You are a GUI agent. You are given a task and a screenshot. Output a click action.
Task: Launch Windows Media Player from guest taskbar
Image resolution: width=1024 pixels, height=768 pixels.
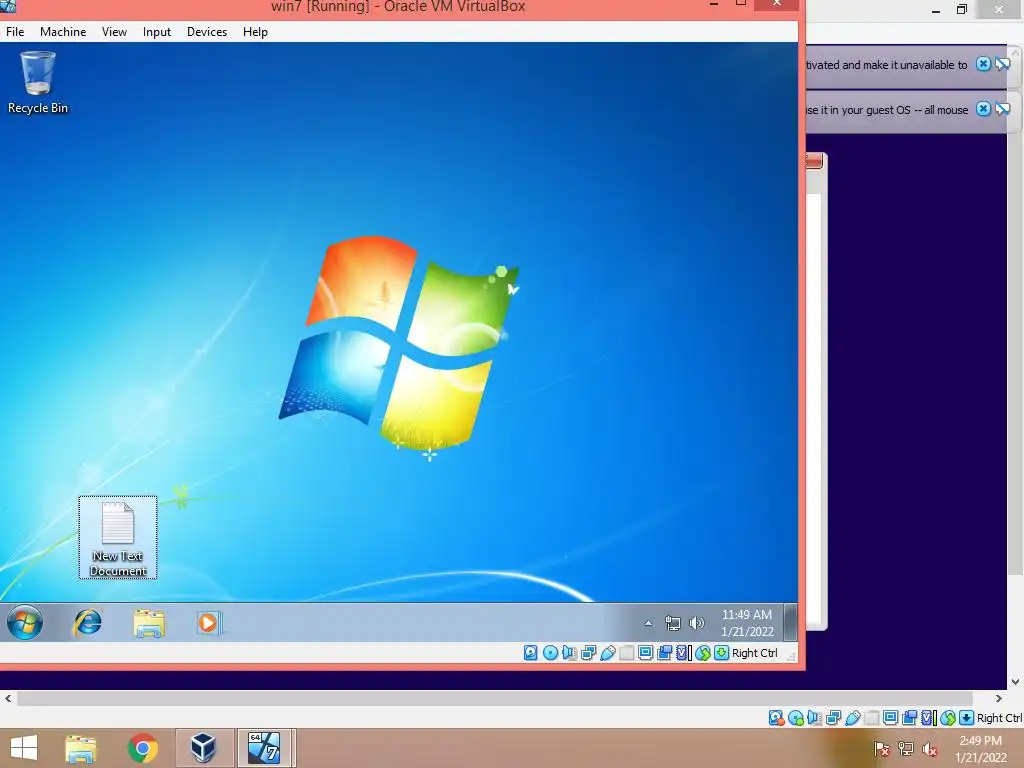209,622
